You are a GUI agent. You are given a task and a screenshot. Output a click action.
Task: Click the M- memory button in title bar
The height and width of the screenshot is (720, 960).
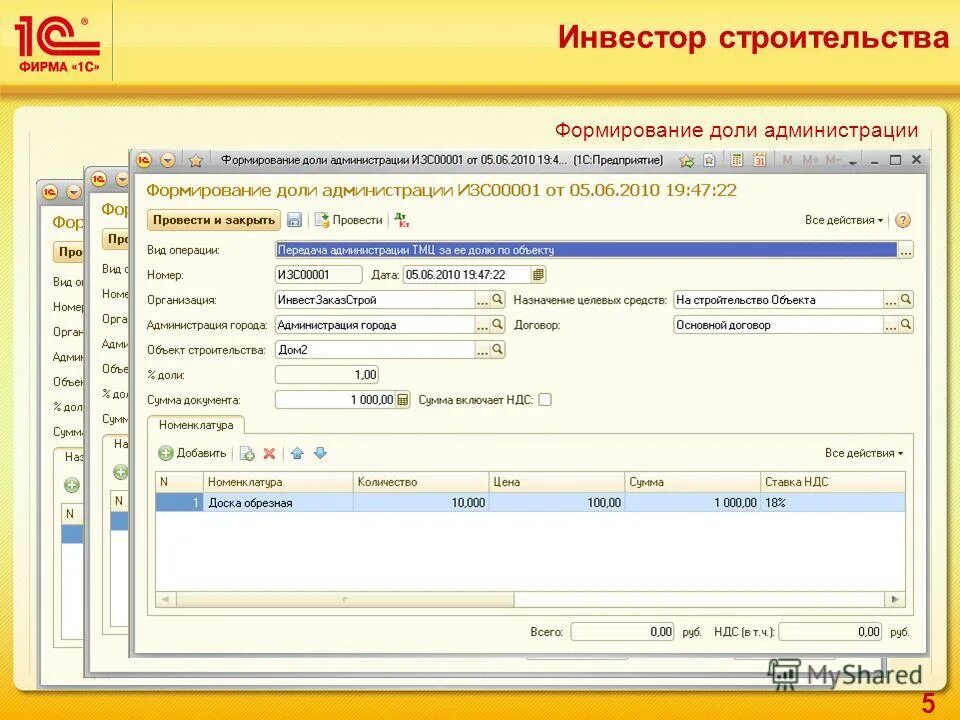click(833, 160)
